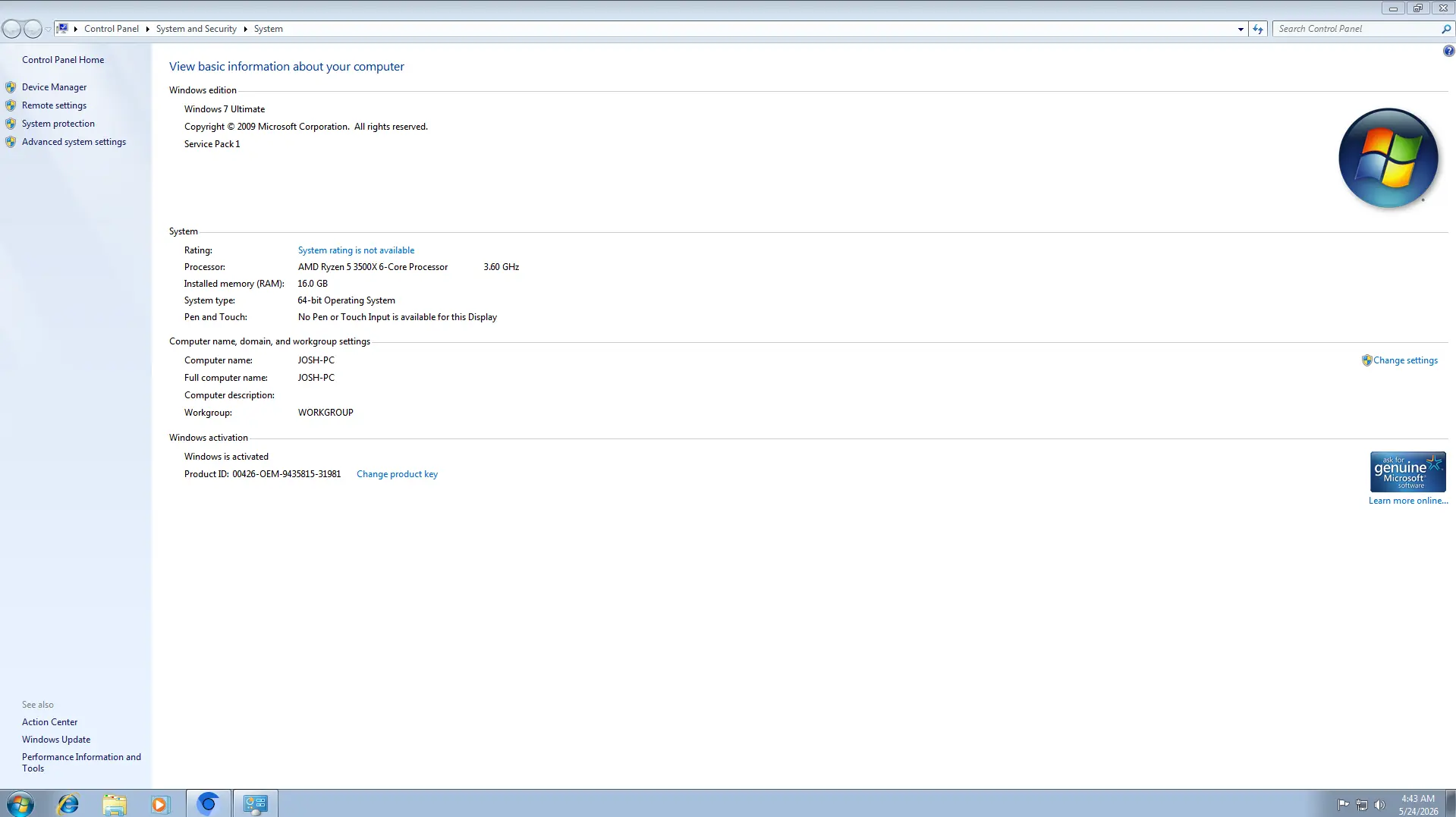Click 'System rating is not available' link

(x=356, y=250)
